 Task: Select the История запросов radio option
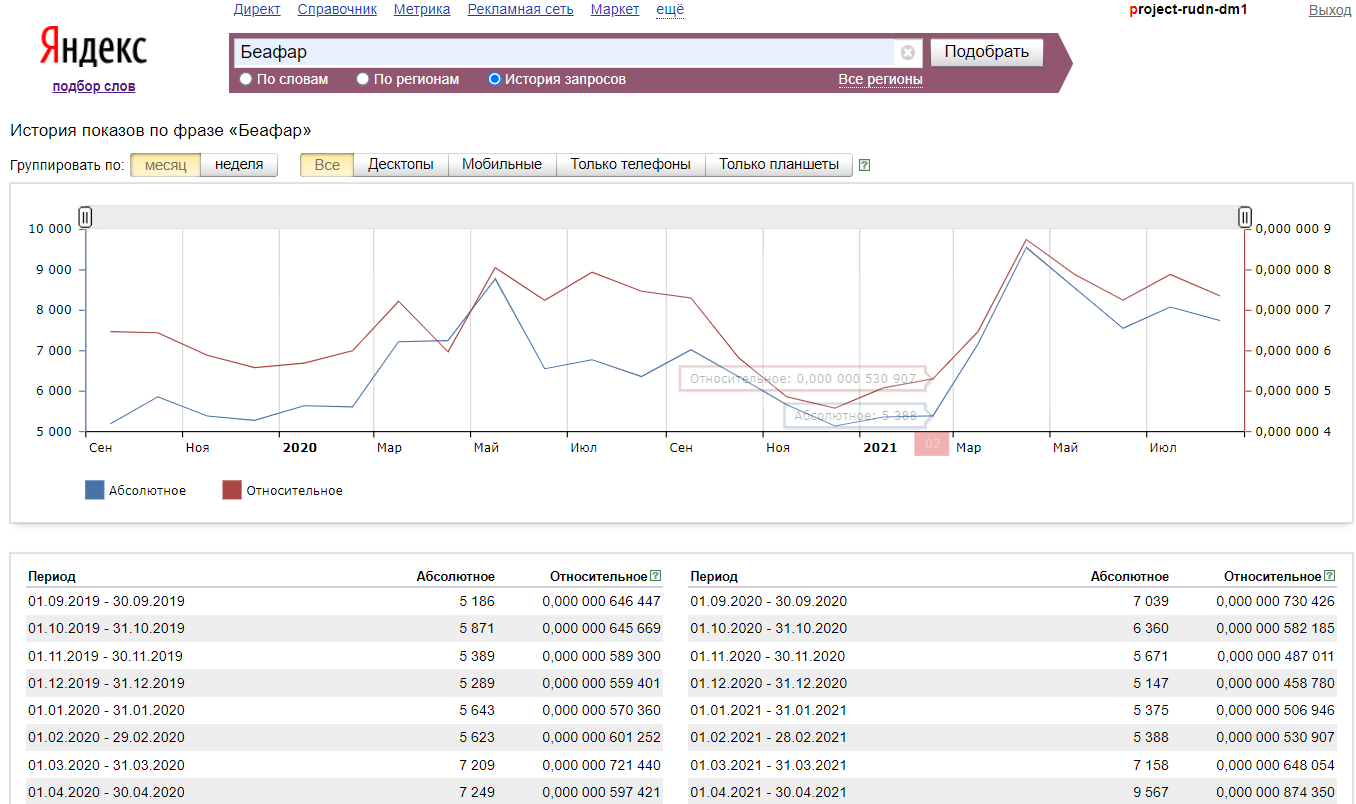pos(494,79)
